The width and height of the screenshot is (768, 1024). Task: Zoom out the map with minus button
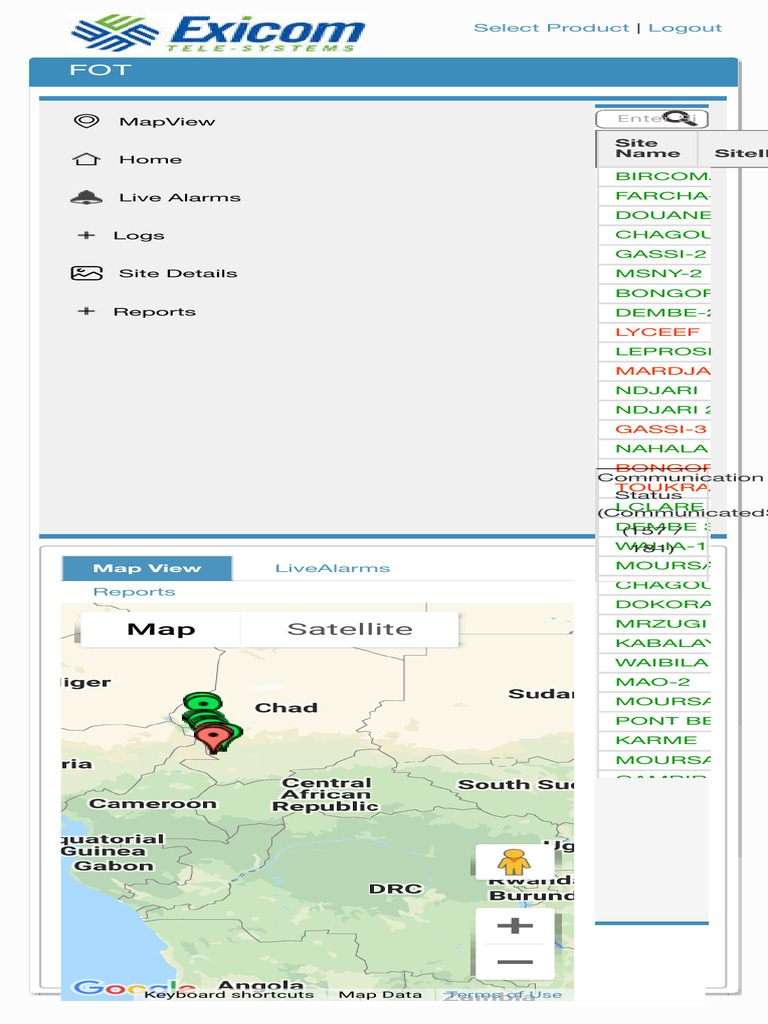click(x=515, y=961)
